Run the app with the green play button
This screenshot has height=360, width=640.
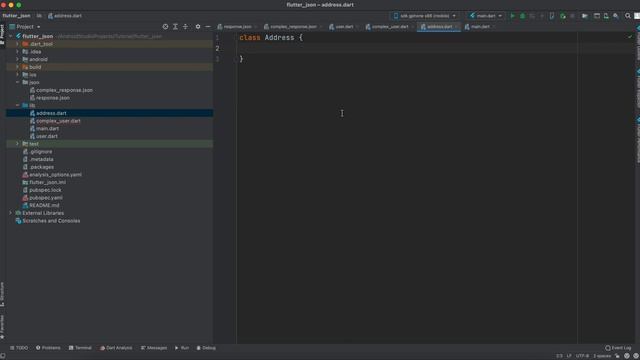(513, 16)
